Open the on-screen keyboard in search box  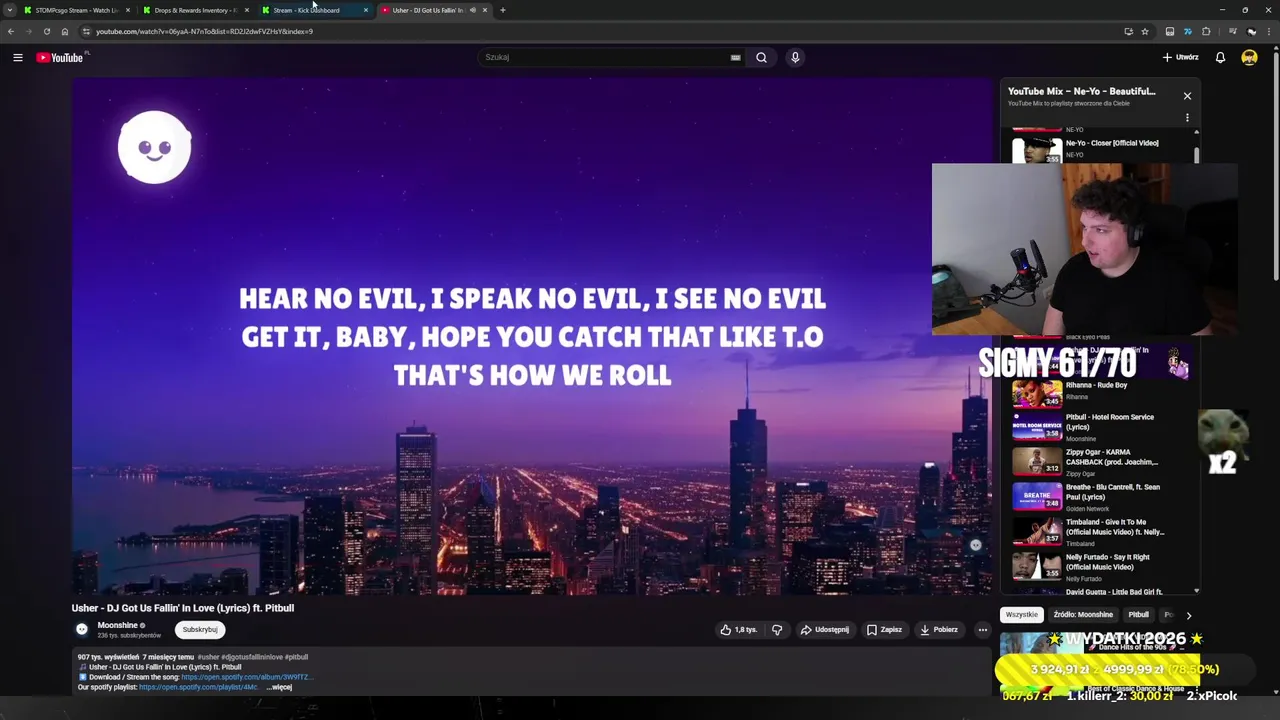[736, 57]
